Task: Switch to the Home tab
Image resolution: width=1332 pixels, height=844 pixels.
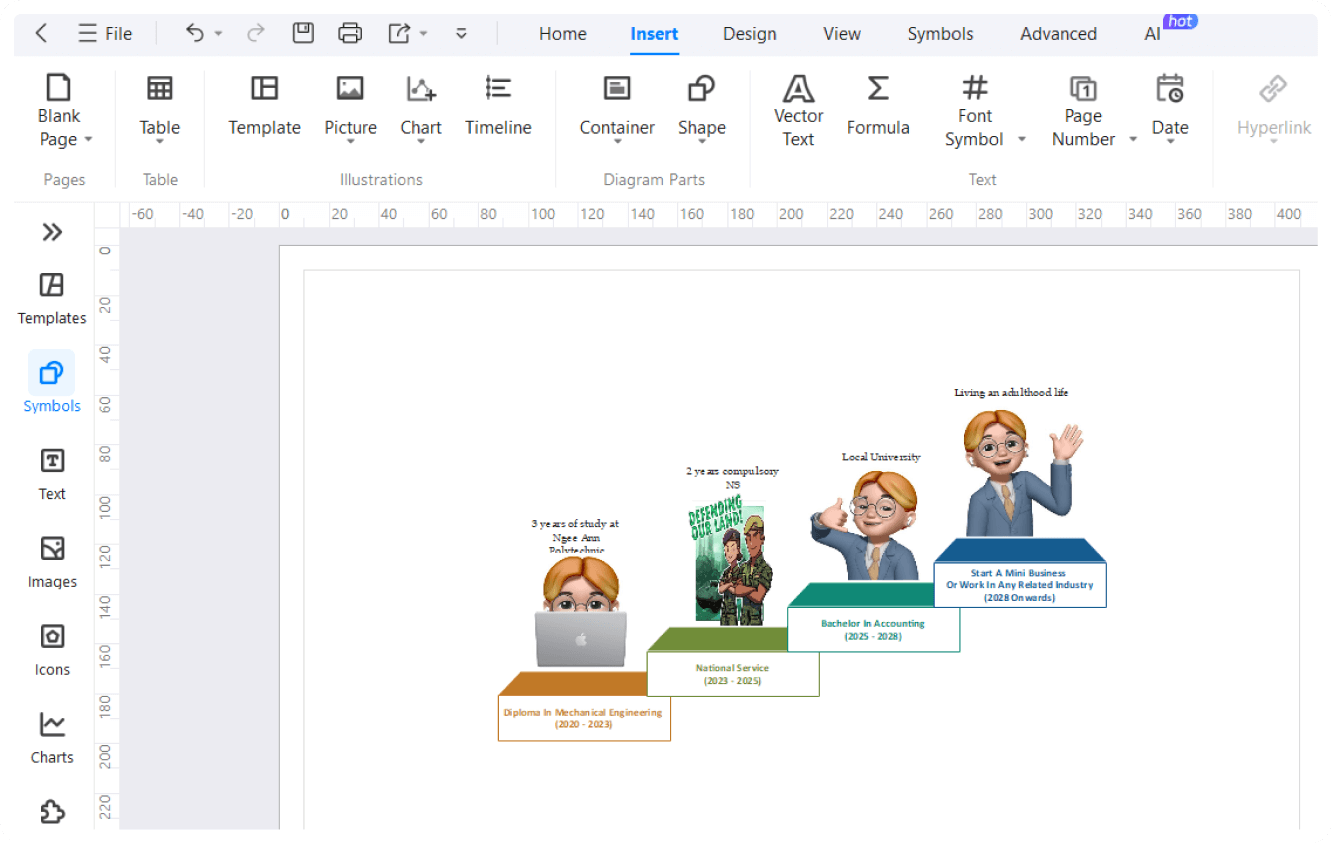Action: click(562, 34)
